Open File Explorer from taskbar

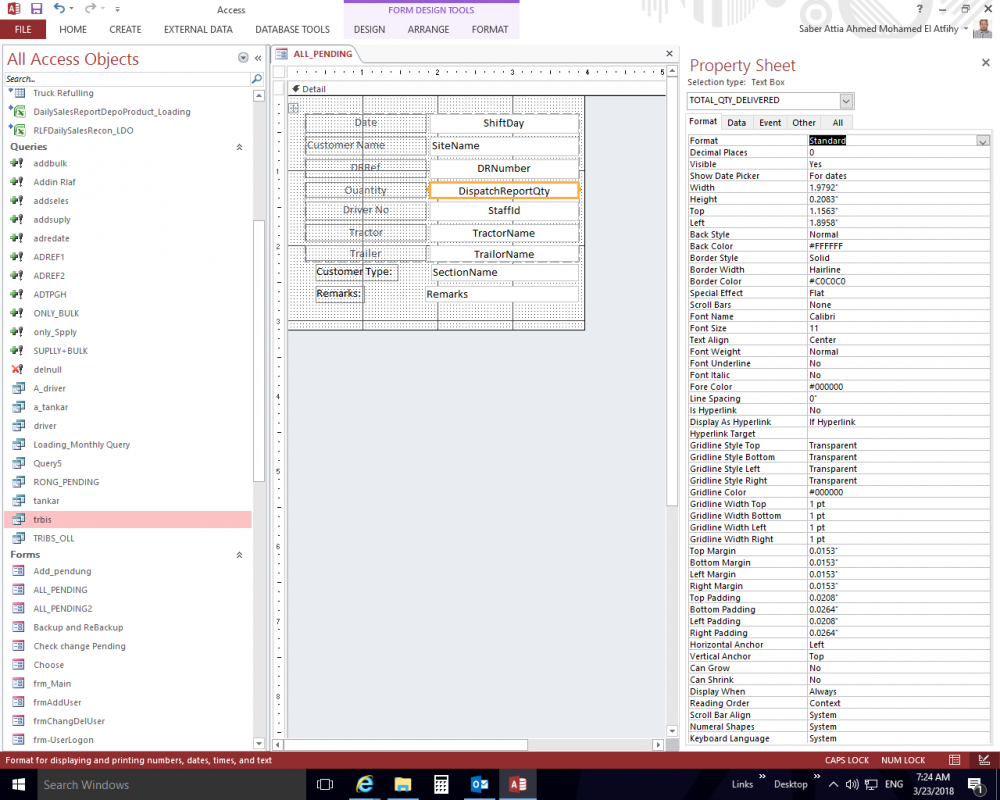(x=402, y=785)
